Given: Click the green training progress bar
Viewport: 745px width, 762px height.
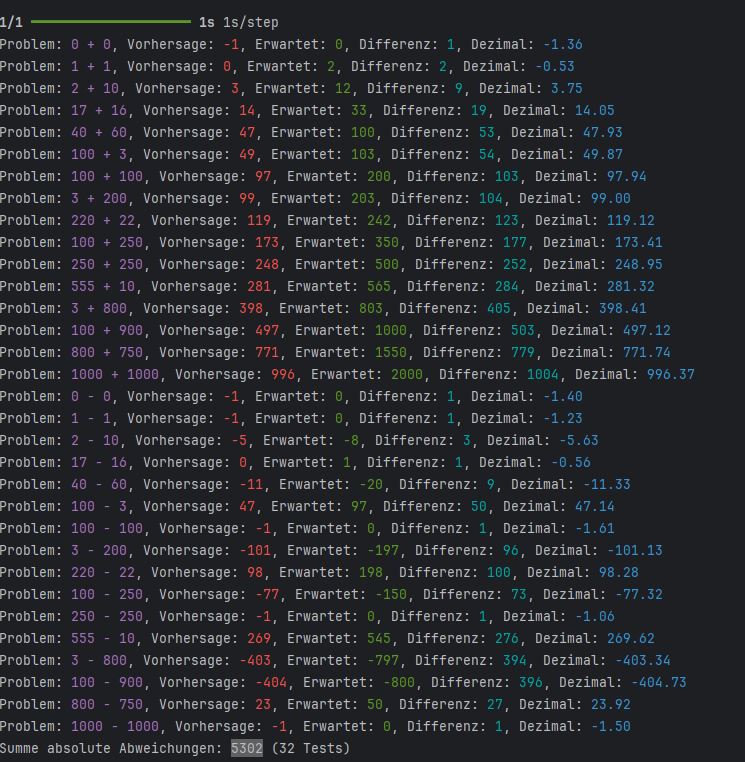Looking at the screenshot, I should tap(110, 21).
